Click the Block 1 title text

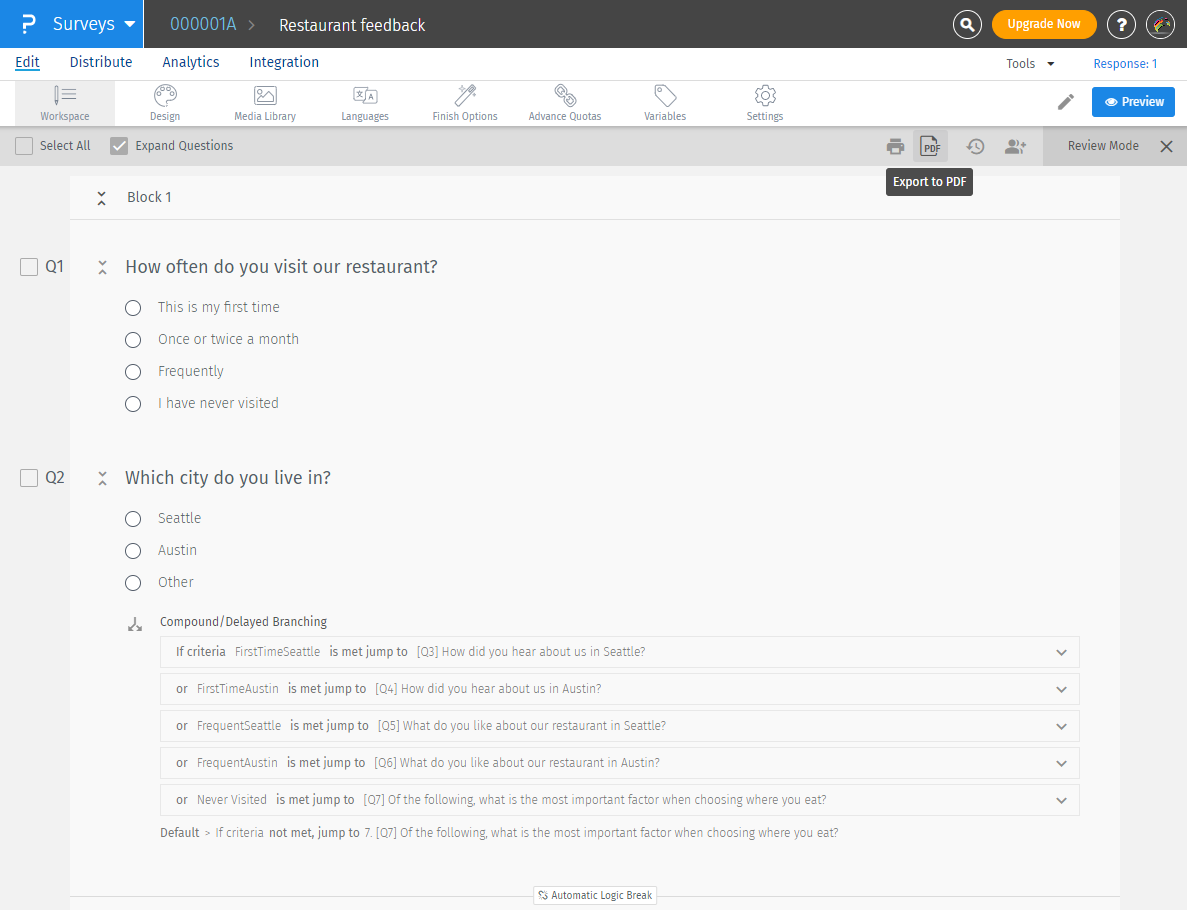tap(149, 198)
